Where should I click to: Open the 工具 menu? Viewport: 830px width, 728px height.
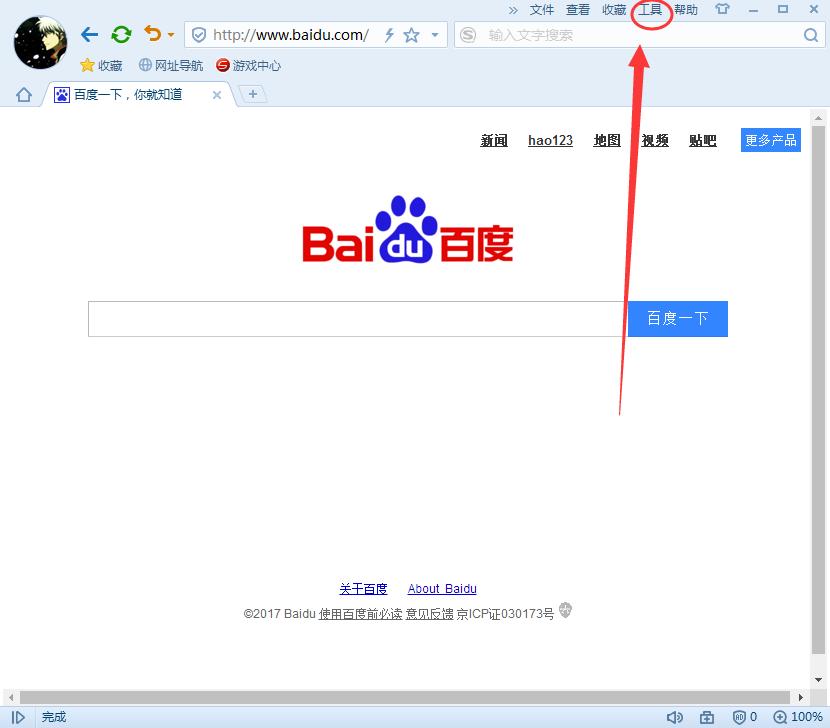click(x=650, y=10)
